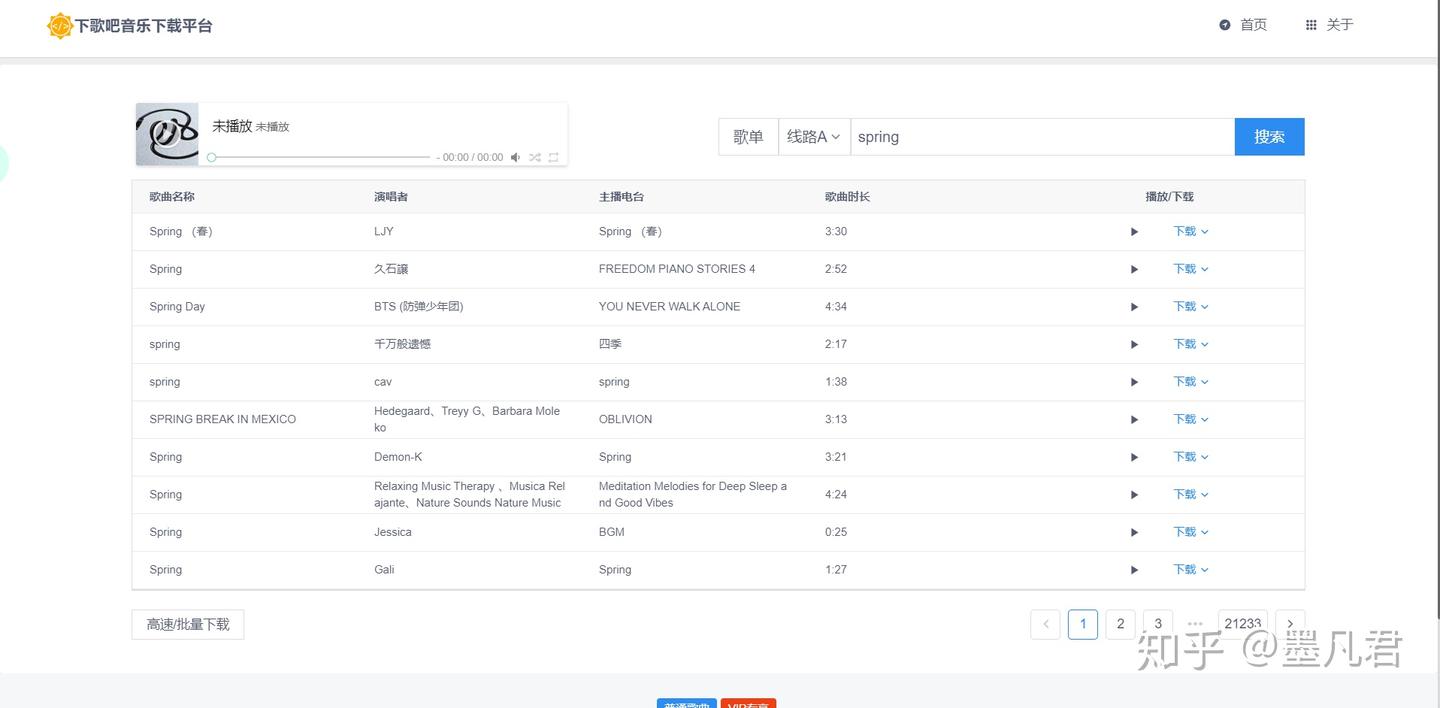
Task: Play the song Spring (春) by LJY
Action: 1134,232
